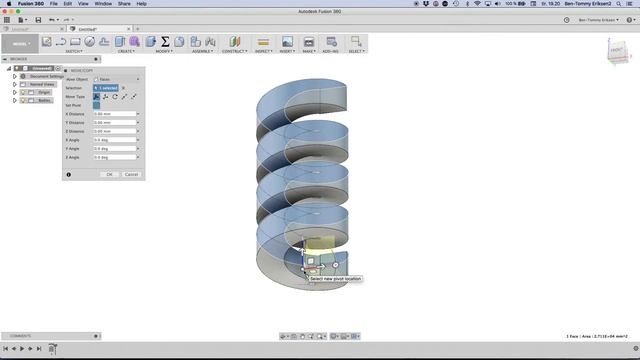This screenshot has width=640, height=360.
Task: Choose Point to Point move type icon
Action: (x=124, y=97)
